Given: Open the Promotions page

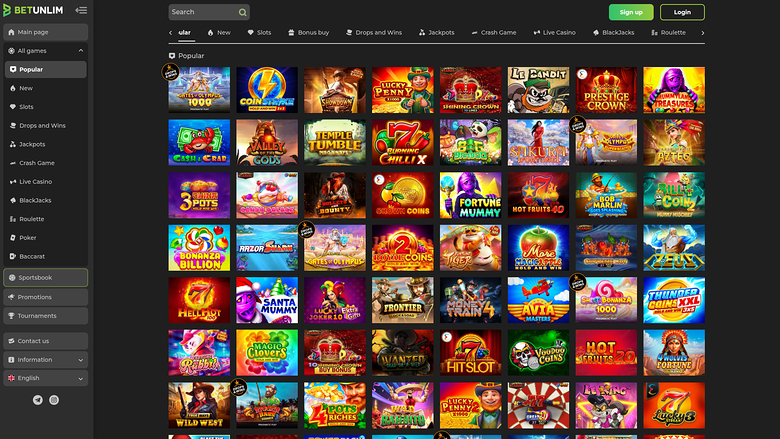Looking at the screenshot, I should 46,297.
